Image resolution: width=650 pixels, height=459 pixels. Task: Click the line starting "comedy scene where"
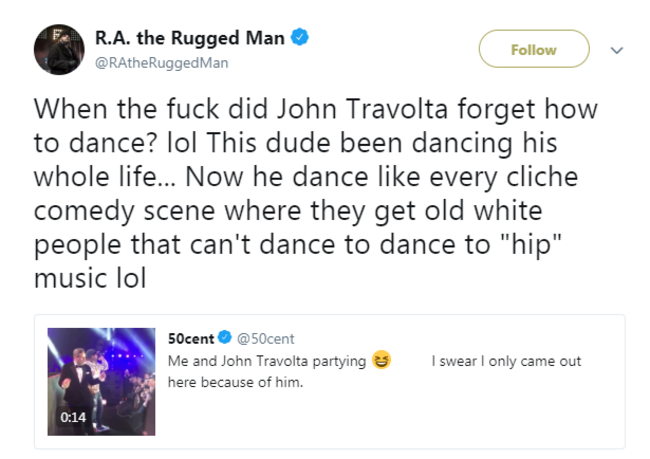[x=288, y=211]
